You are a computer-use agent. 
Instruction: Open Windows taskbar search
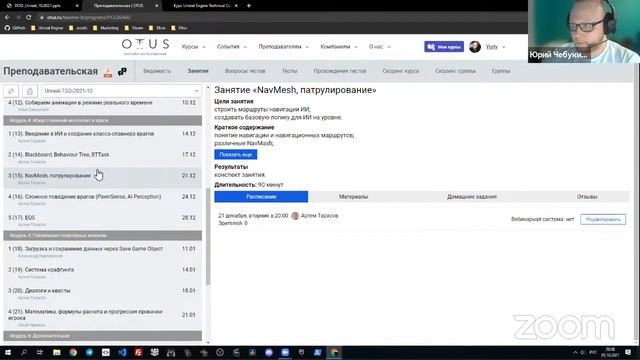point(24,352)
